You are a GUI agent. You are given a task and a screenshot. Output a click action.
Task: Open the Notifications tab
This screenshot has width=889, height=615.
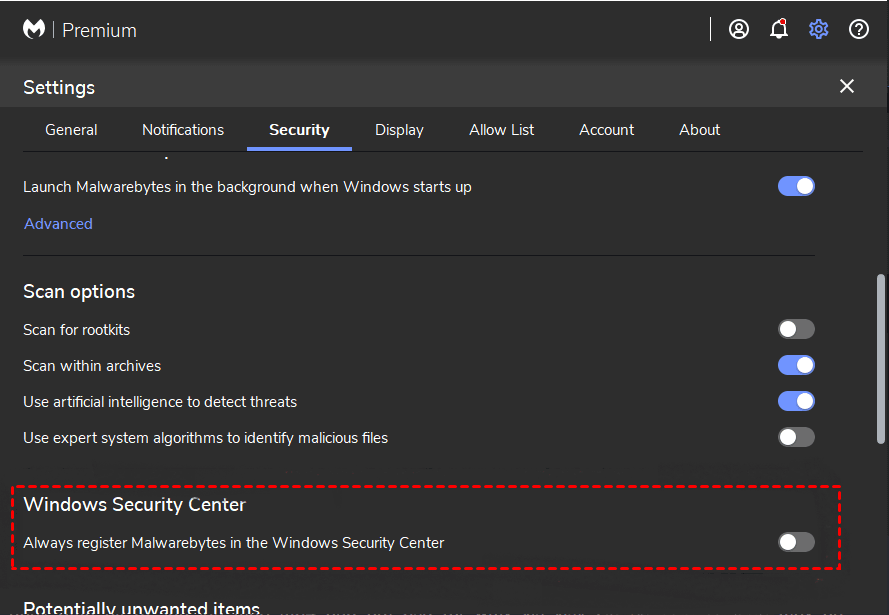(x=183, y=130)
